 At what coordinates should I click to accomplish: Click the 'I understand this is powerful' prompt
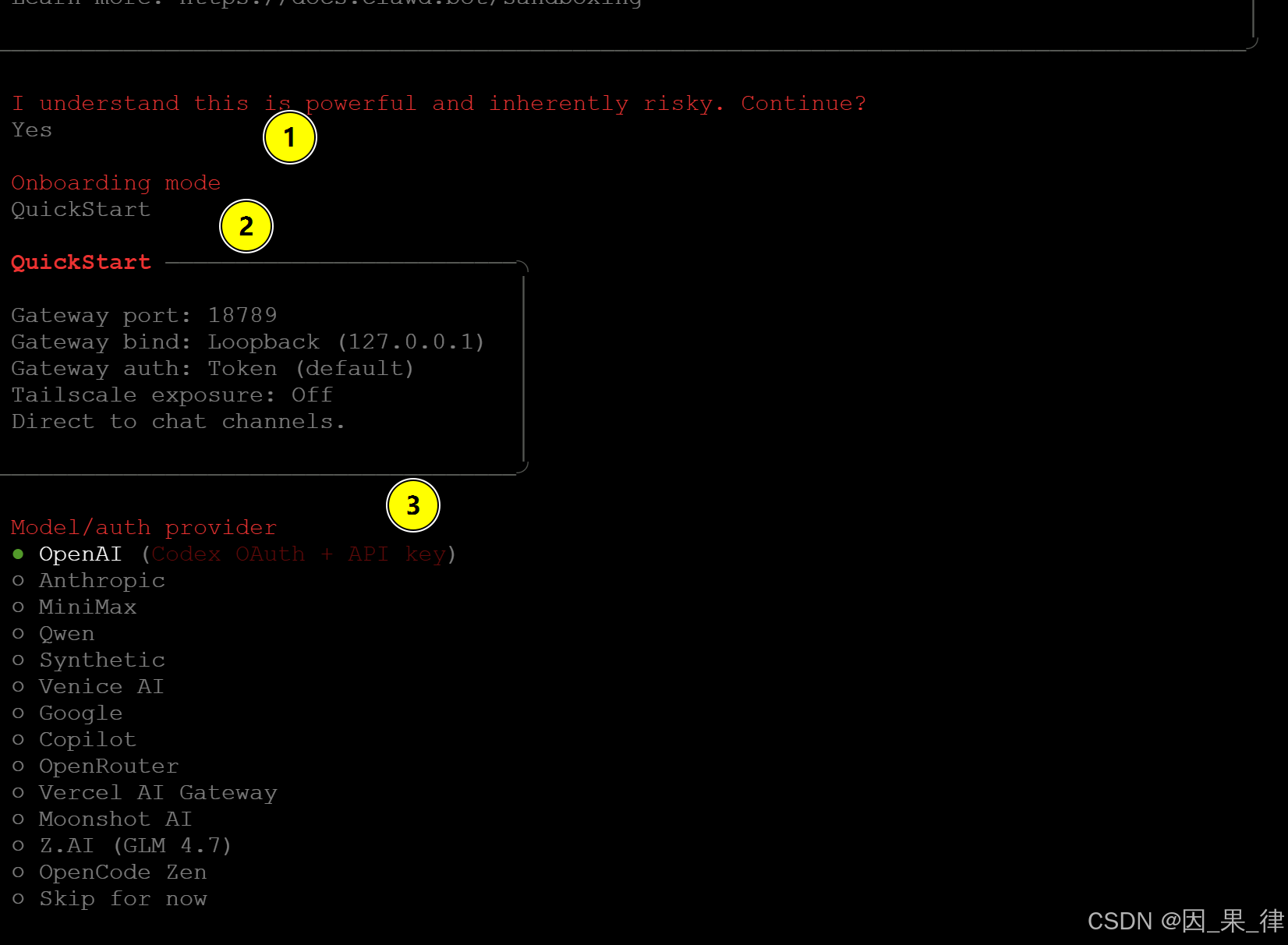(439, 104)
